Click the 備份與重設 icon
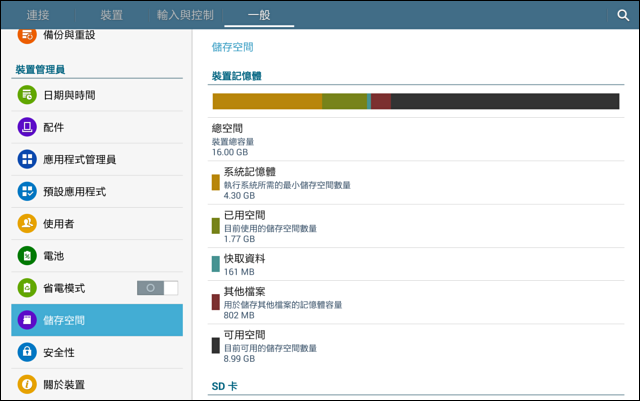The width and height of the screenshot is (640, 401). tap(27, 35)
